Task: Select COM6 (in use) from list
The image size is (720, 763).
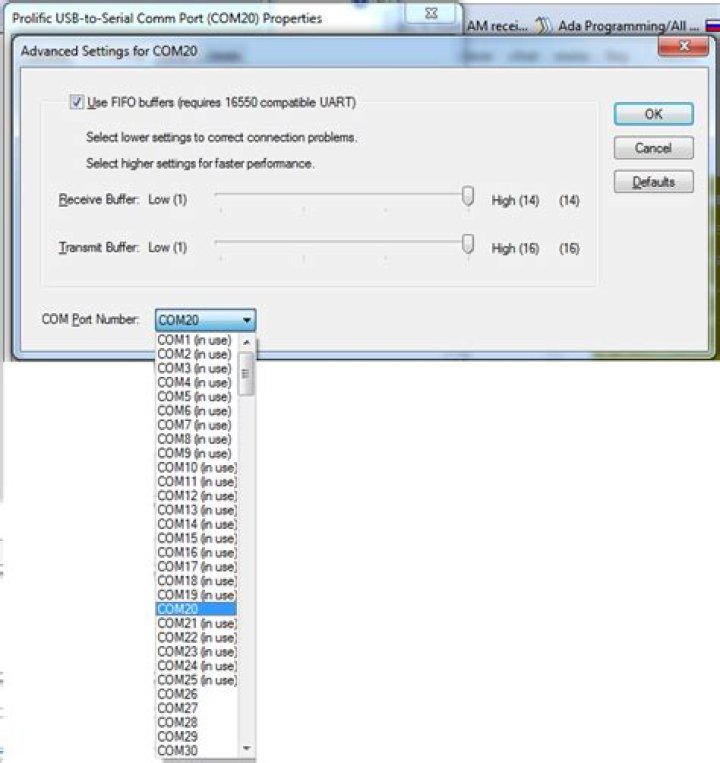Action: 197,411
